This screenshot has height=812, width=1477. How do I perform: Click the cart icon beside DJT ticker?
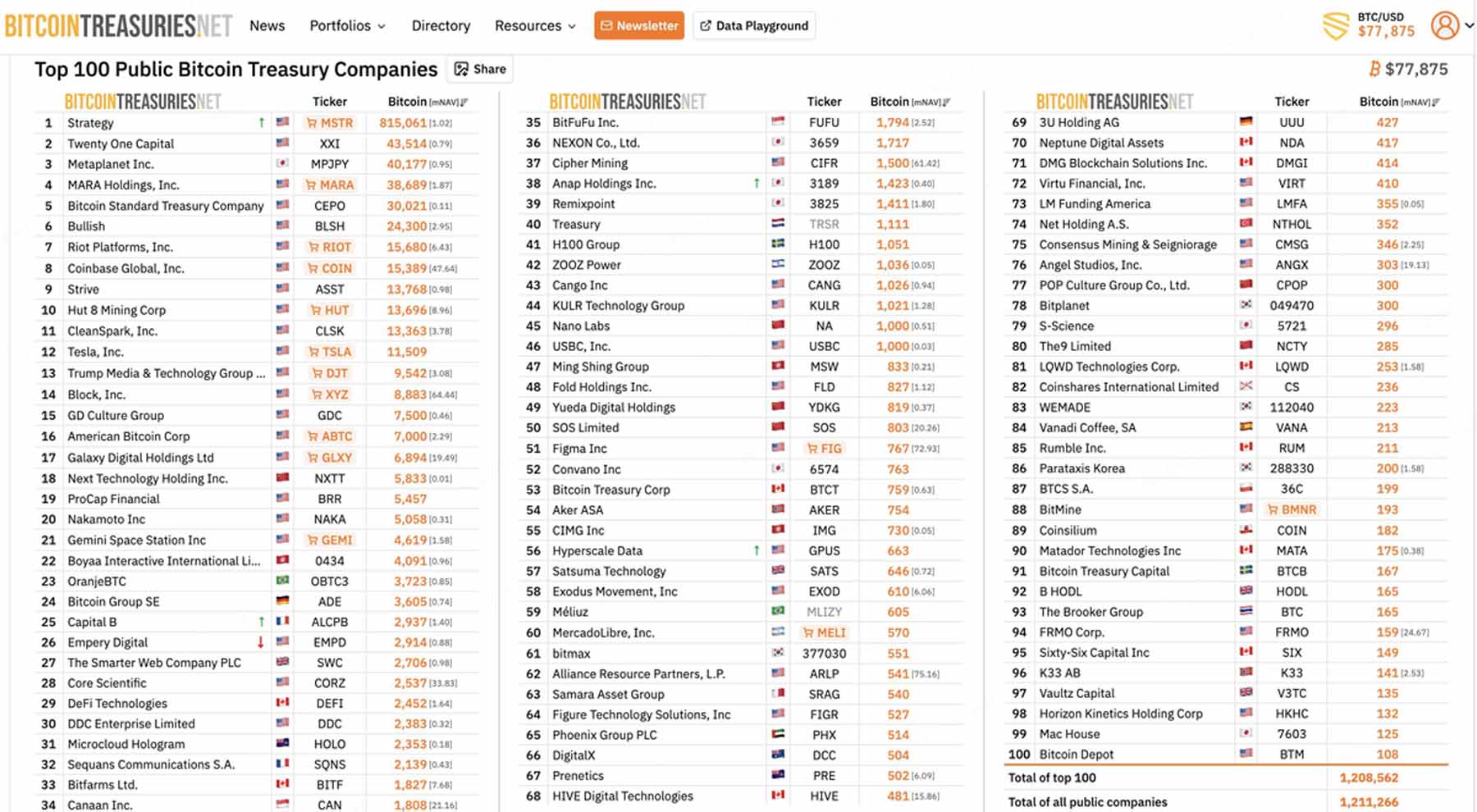[x=318, y=373]
